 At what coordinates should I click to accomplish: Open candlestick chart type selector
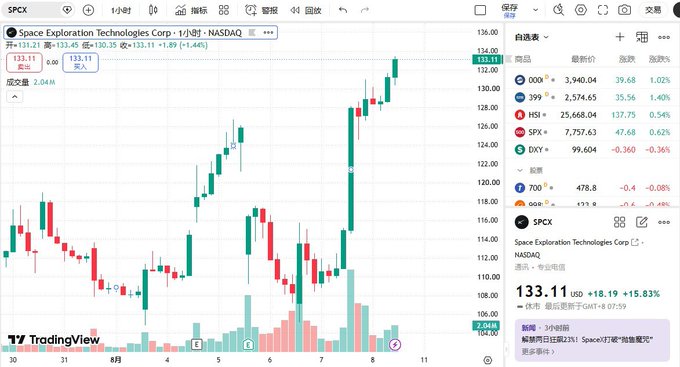tap(153, 10)
